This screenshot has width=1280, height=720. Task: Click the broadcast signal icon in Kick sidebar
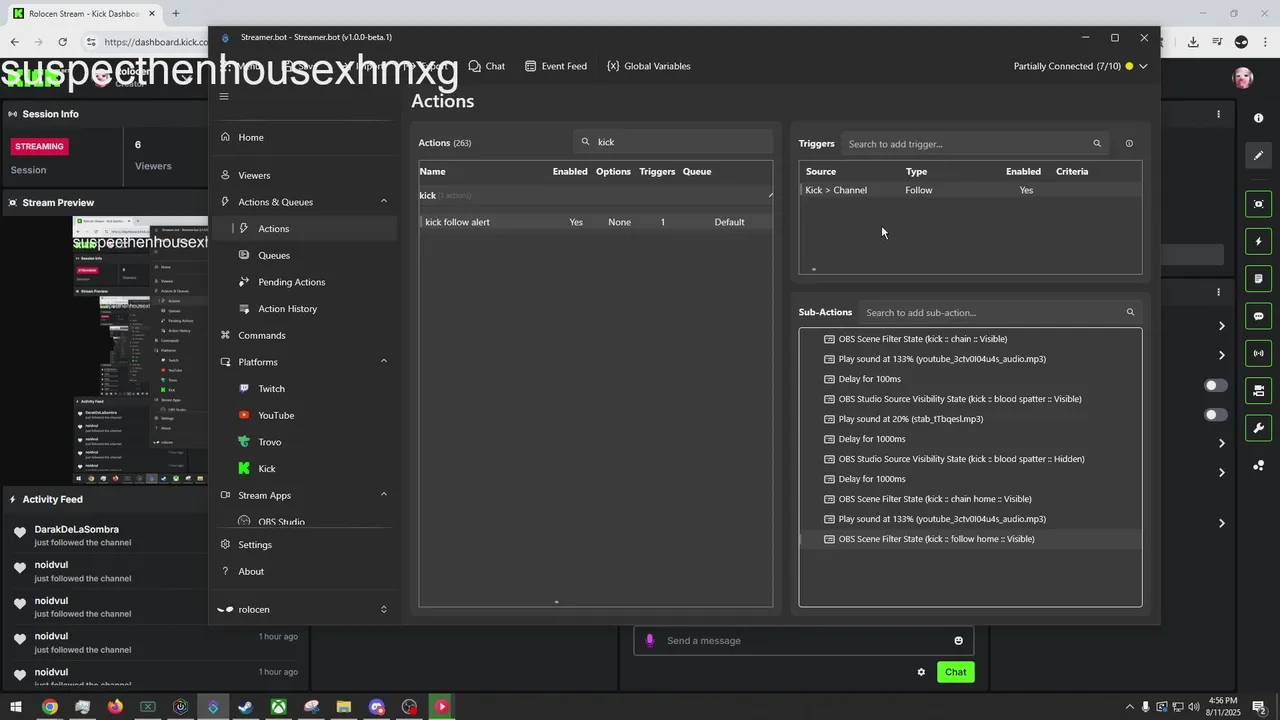coord(1258,353)
